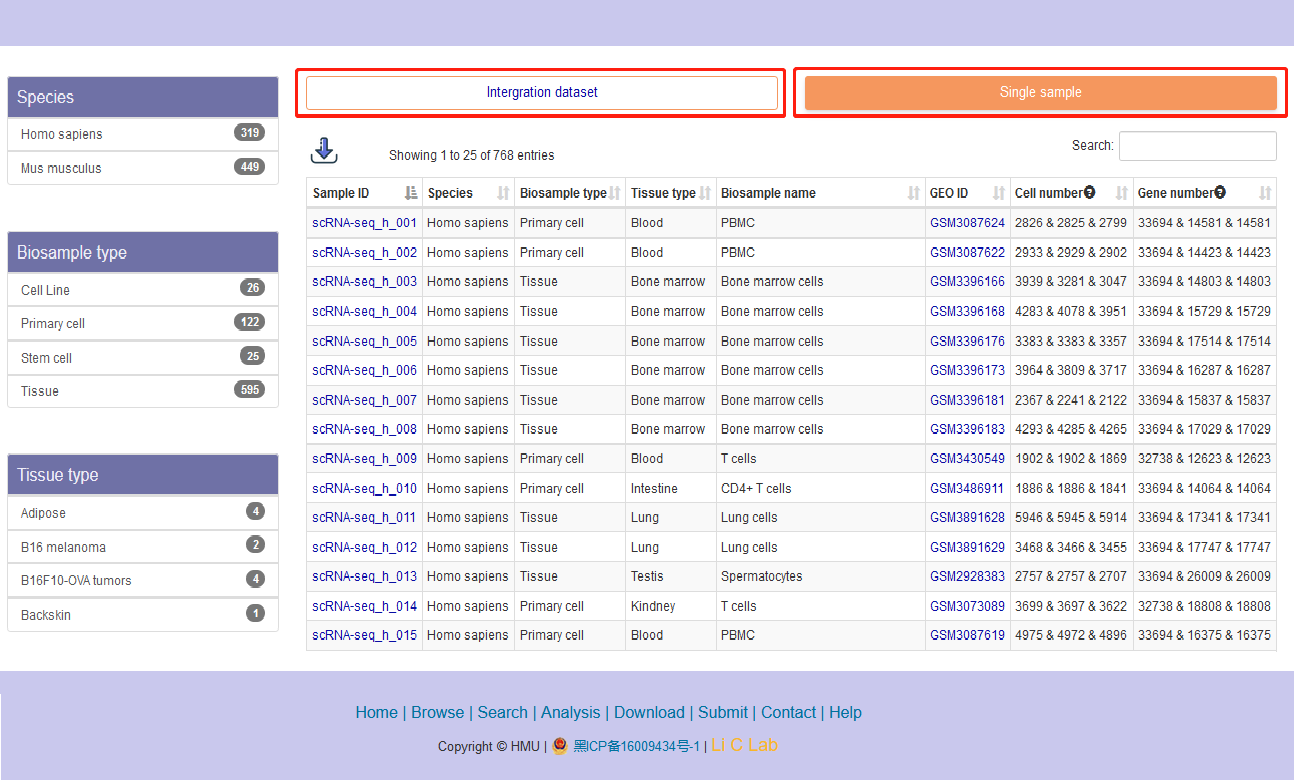Filter by B16F10-OVA tumors tissue type
This screenshot has width=1294, height=780.
pos(143,580)
